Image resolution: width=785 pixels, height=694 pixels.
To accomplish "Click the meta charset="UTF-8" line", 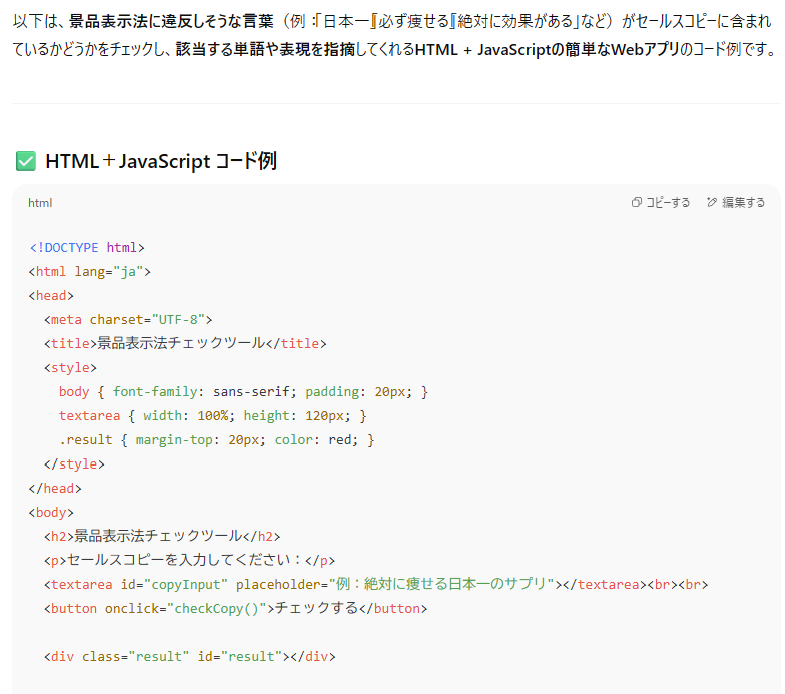I will tap(128, 319).
